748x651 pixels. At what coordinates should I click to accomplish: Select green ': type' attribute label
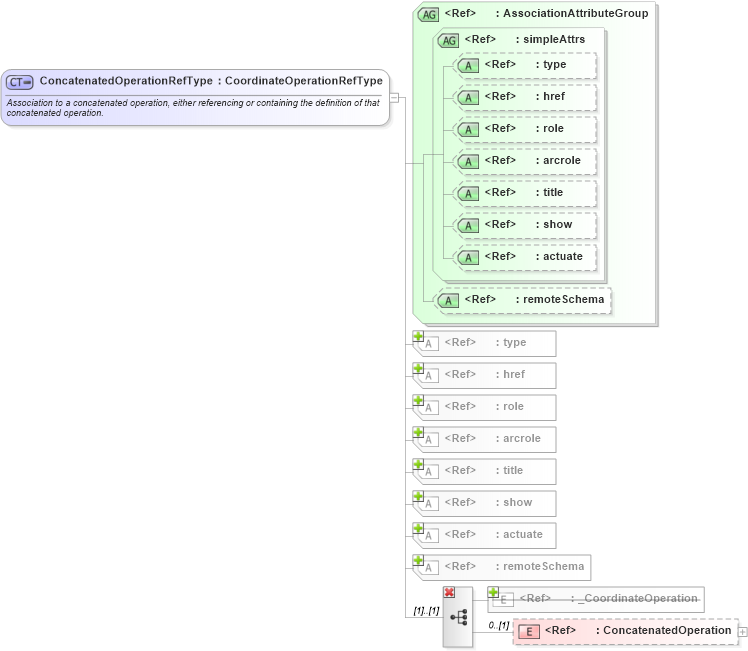click(551, 64)
